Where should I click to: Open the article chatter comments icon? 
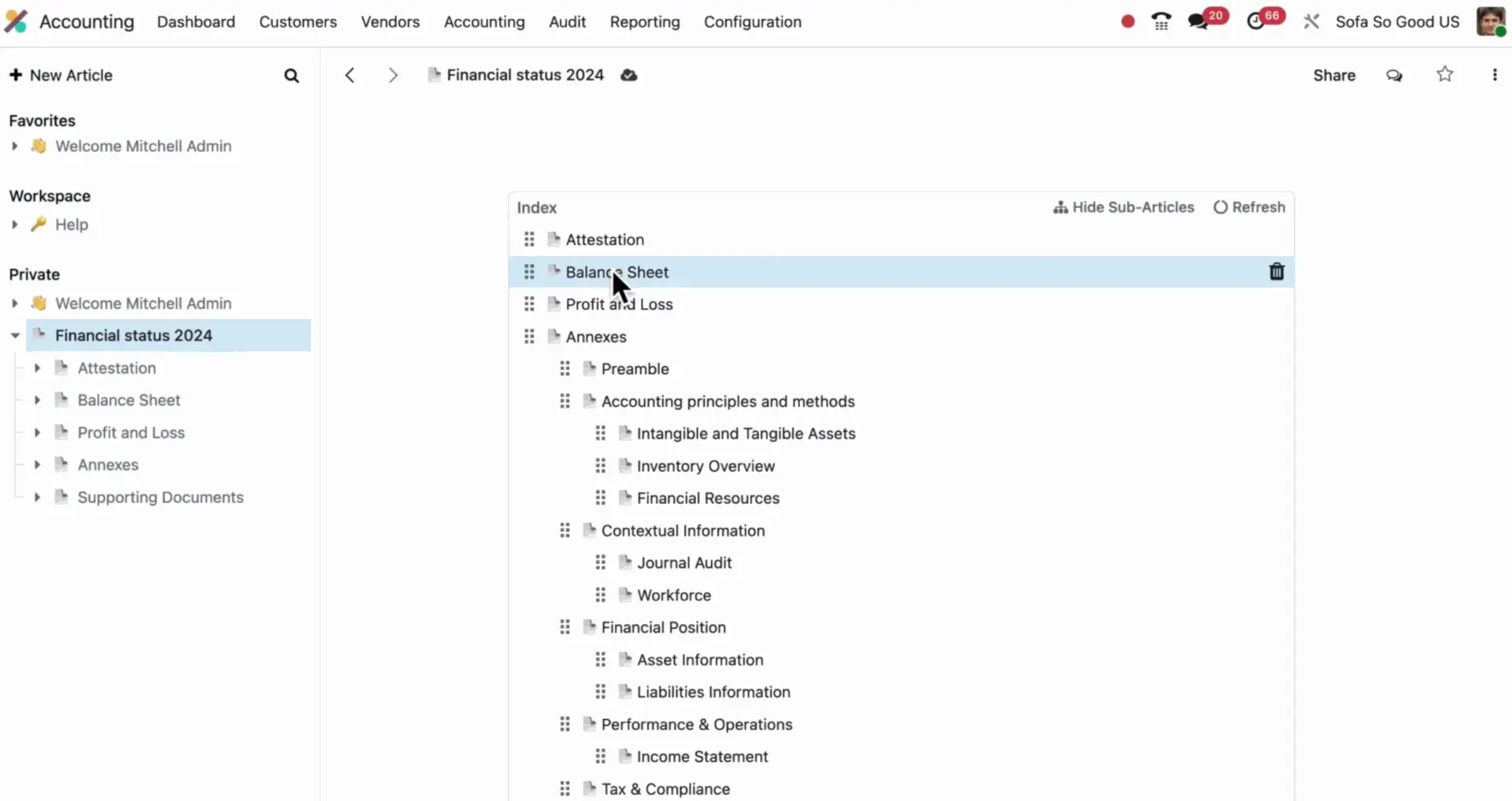pyautogui.click(x=1394, y=75)
